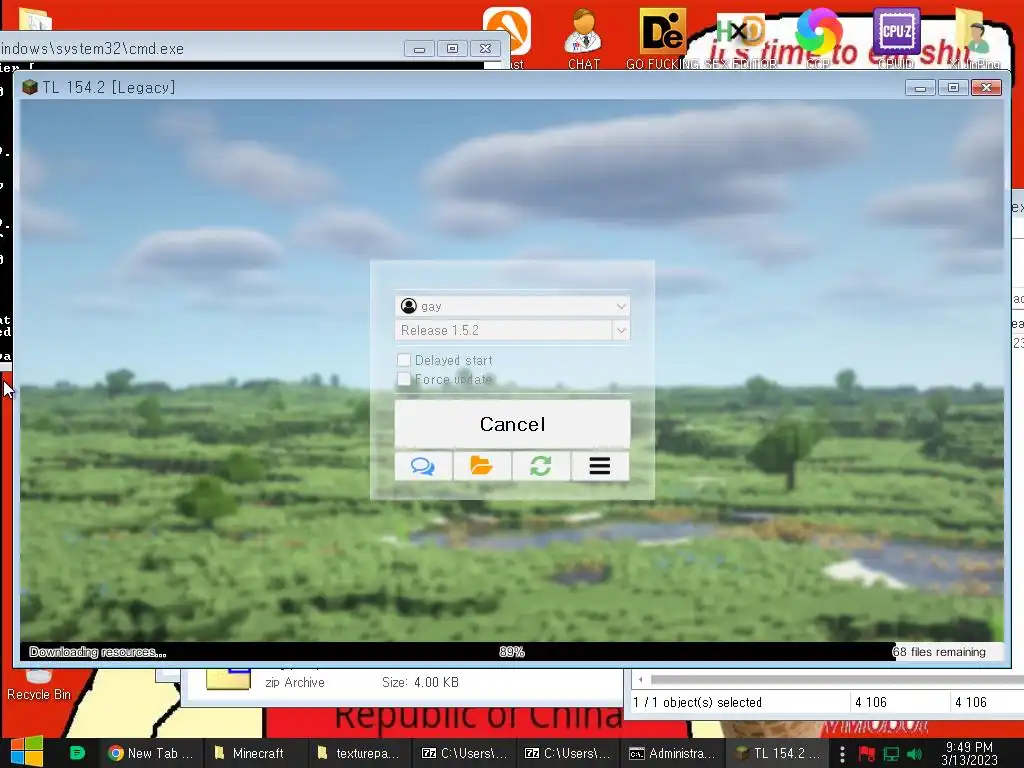The height and width of the screenshot is (768, 1024).
Task: Switch to Administrator cmd taskbar item
Action: tap(672, 753)
